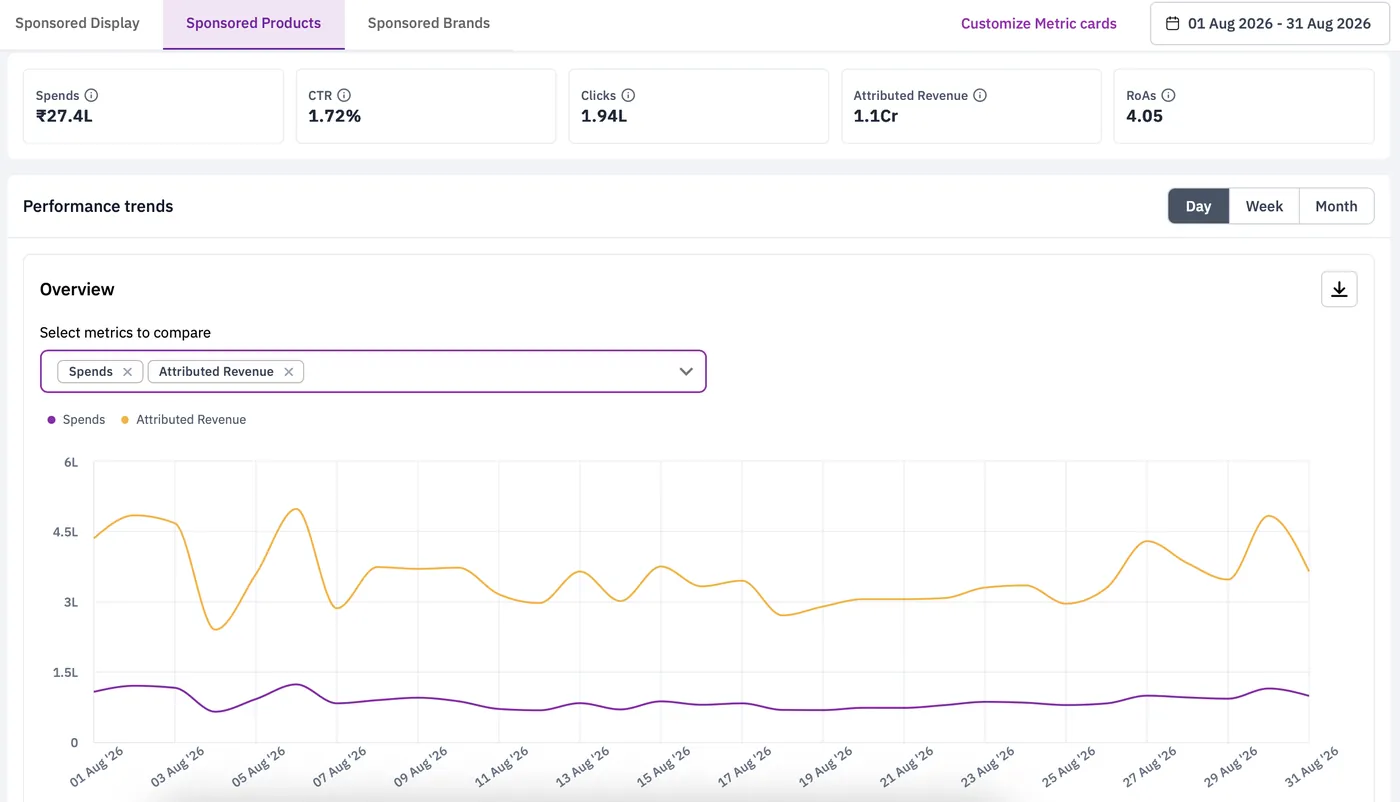Click Customize Metric cards link
The width and height of the screenshot is (1400, 802).
[x=1039, y=23]
